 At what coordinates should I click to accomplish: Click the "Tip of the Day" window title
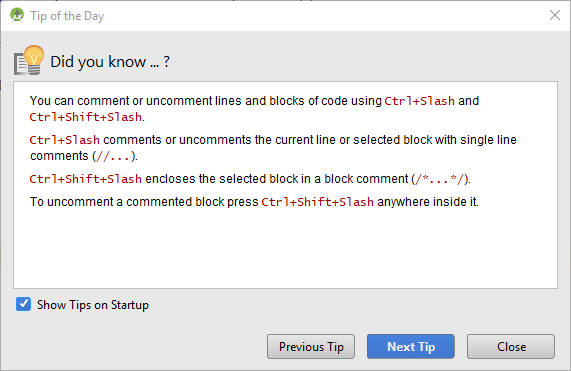point(67,16)
